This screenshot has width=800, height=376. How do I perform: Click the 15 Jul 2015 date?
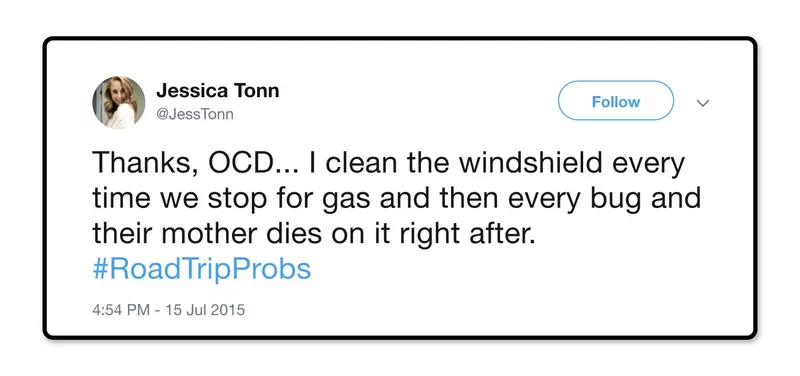point(205,310)
